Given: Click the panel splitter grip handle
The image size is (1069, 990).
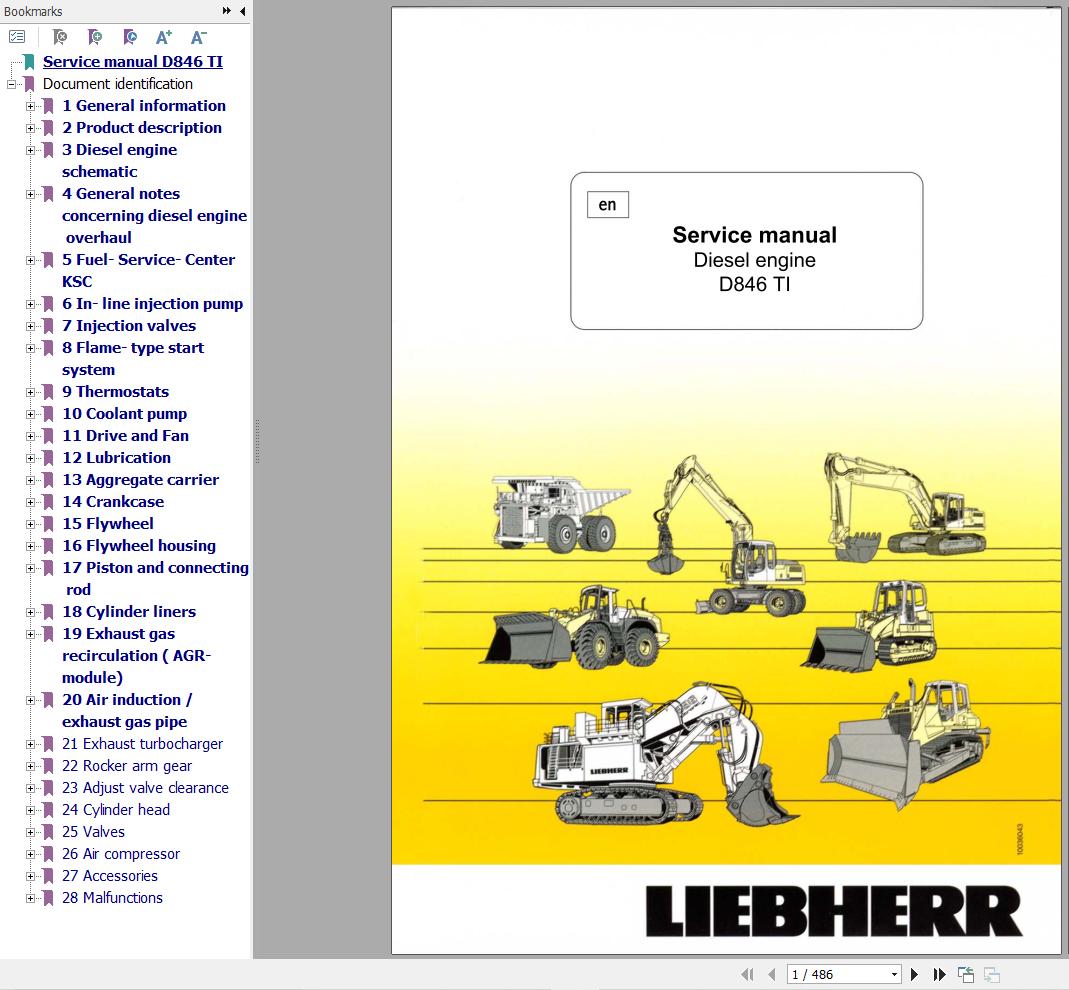Looking at the screenshot, I should pos(257,441).
